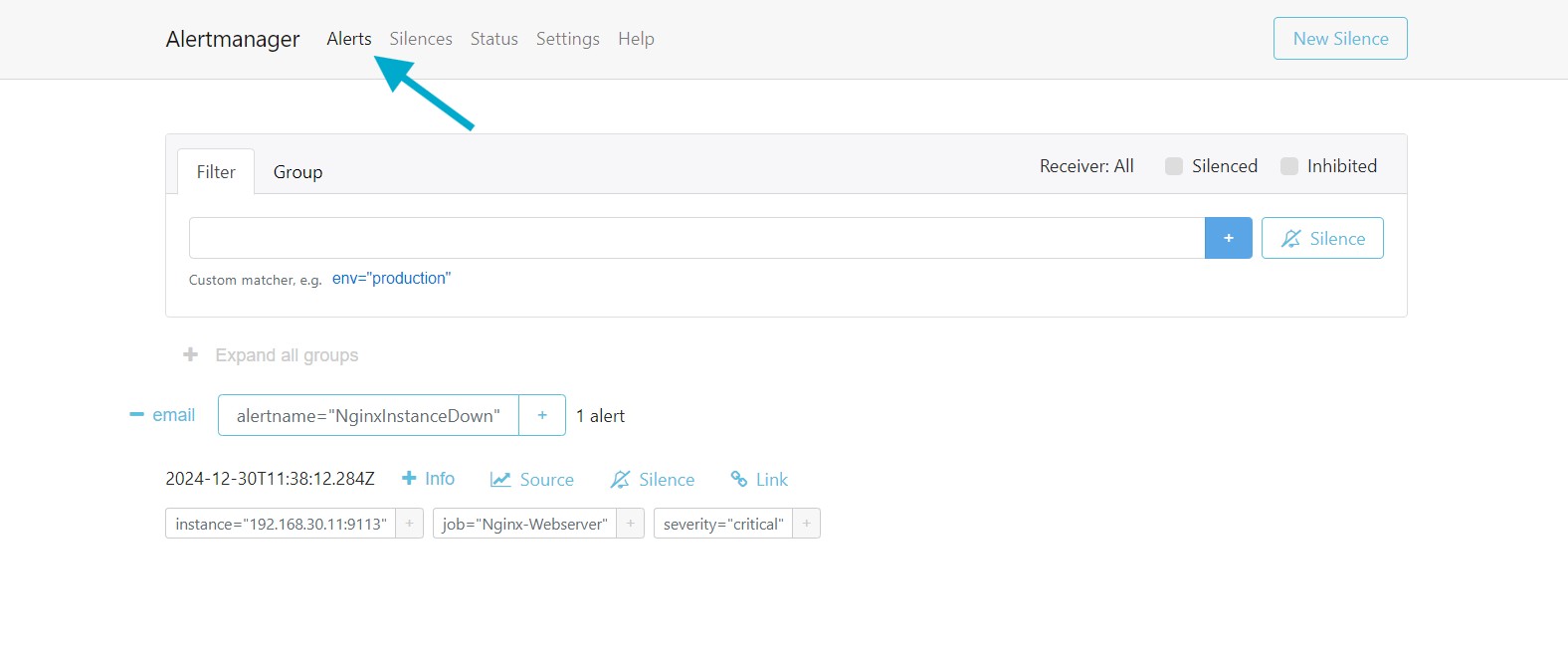The width and height of the screenshot is (1568, 652).
Task: Click the plus icon beside job label
Action: 630,524
